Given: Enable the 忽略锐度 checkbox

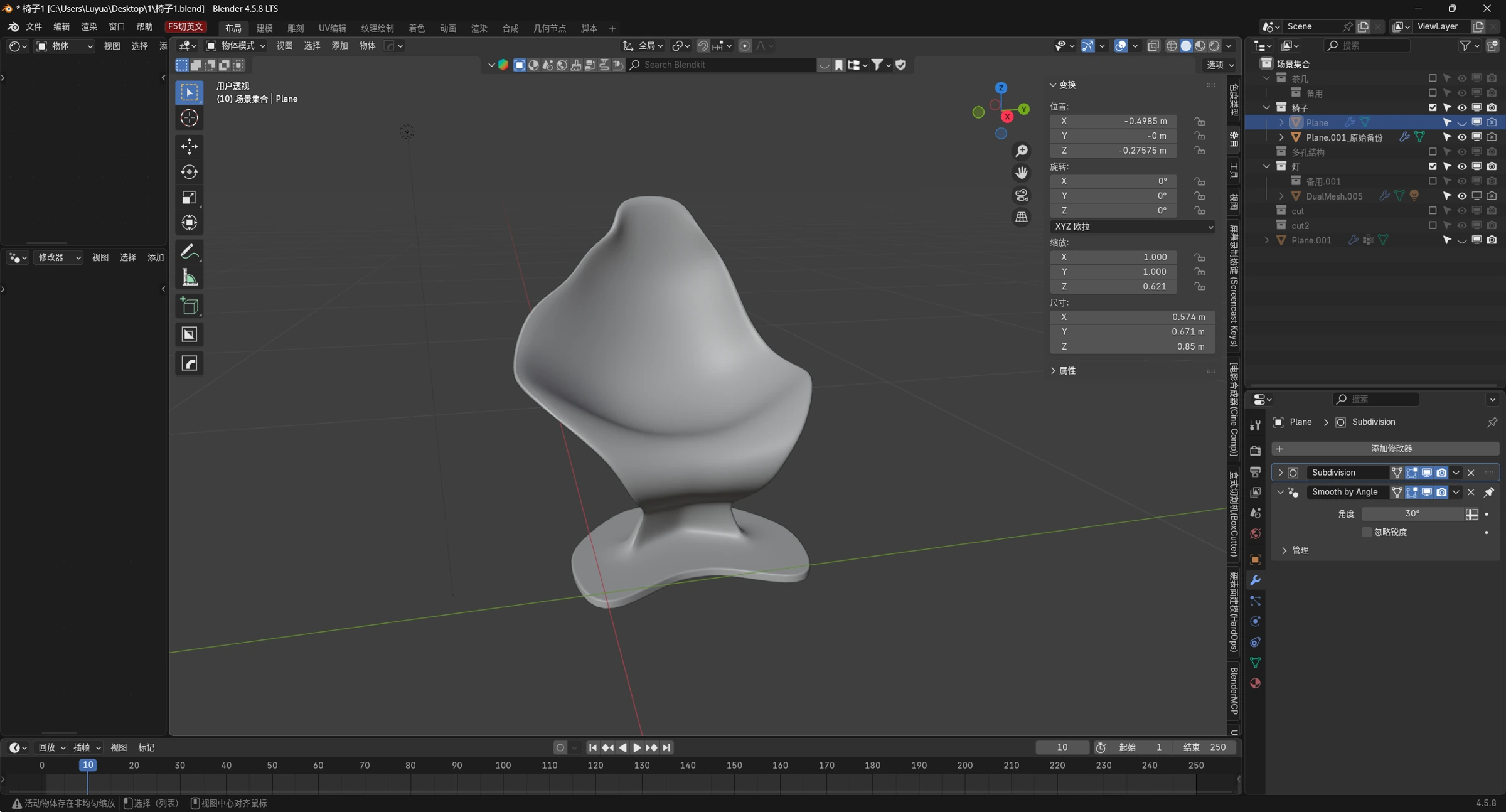Looking at the screenshot, I should coord(1366,532).
